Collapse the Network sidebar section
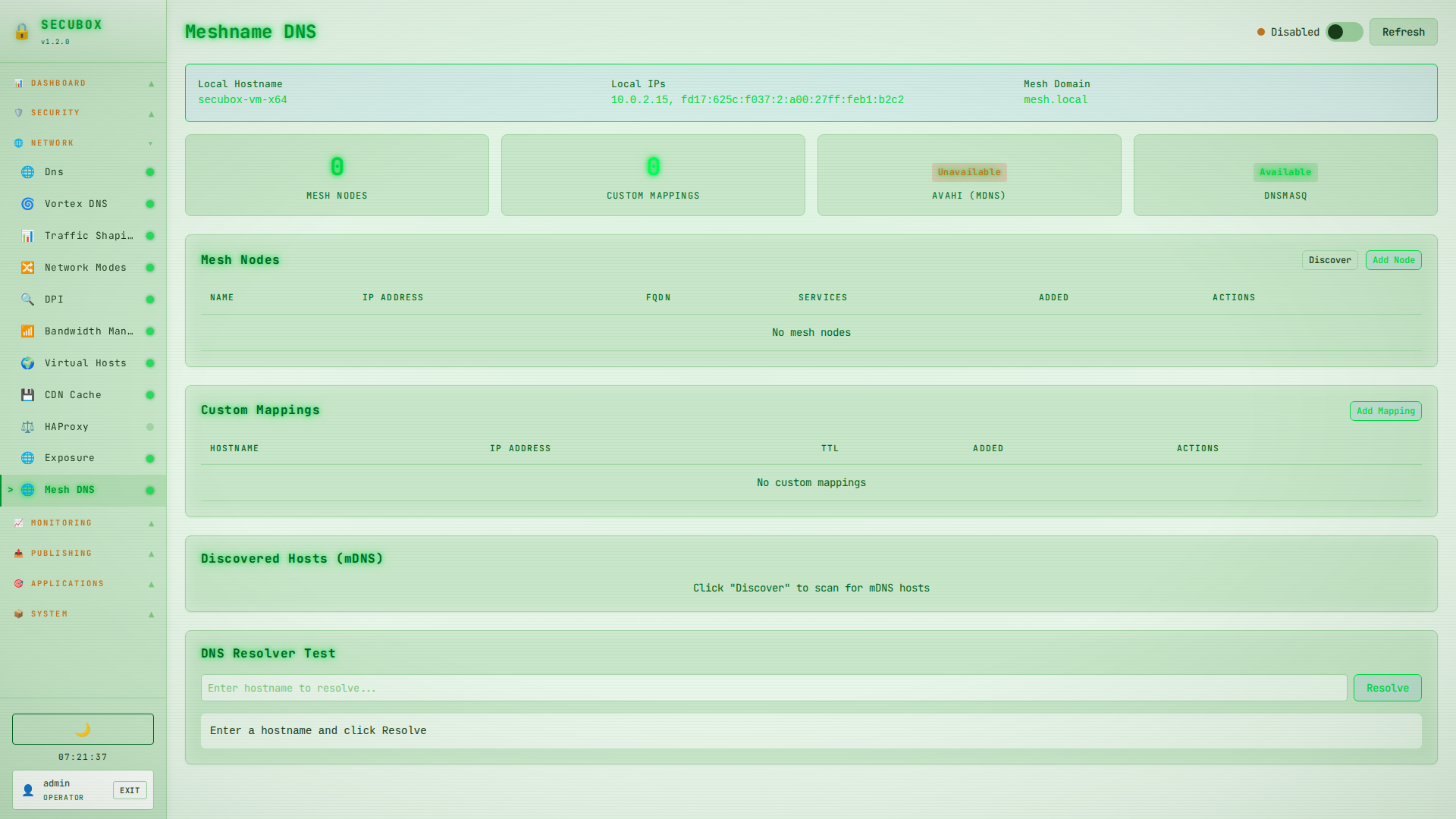Image resolution: width=1456 pixels, height=819 pixels. point(83,143)
